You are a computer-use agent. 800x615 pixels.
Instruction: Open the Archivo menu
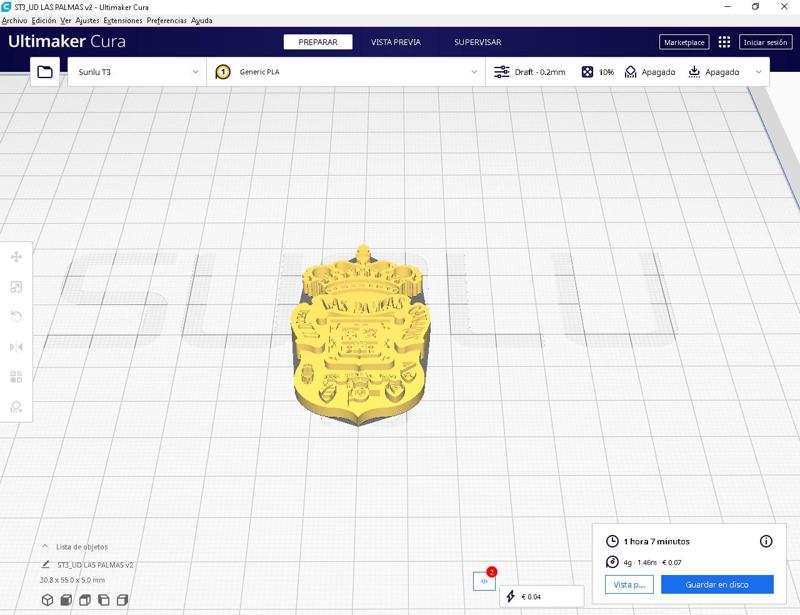click(x=14, y=20)
